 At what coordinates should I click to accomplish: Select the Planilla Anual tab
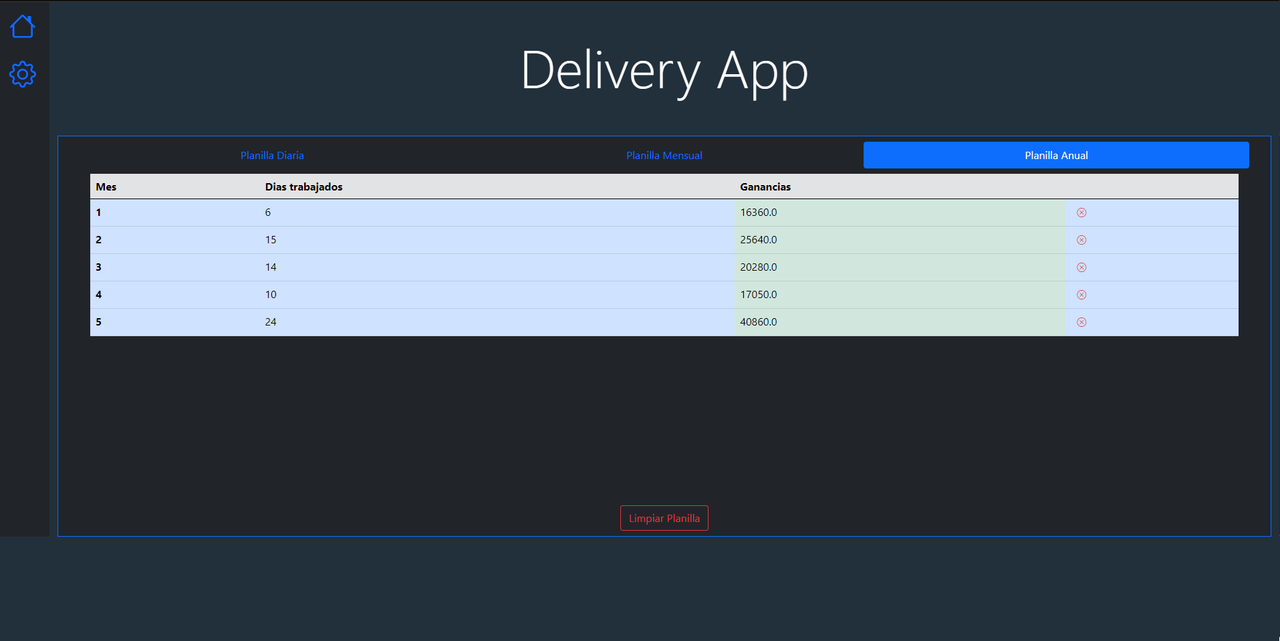(x=1056, y=155)
